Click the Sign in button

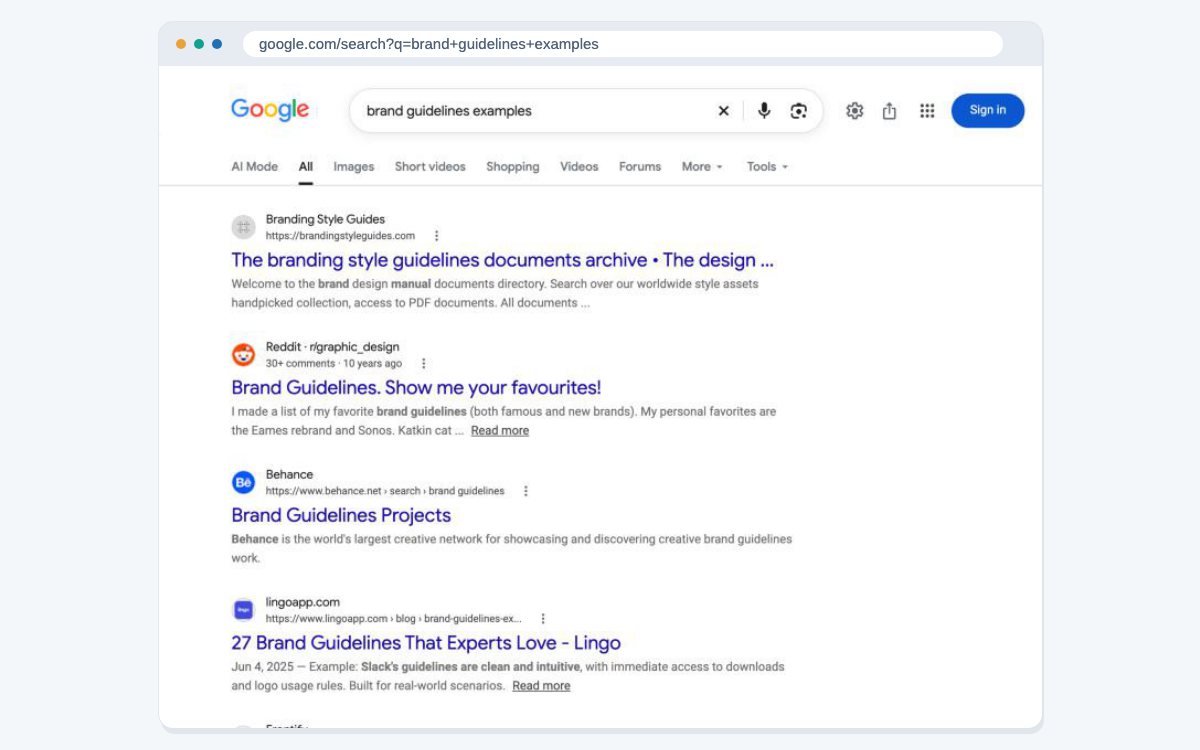tap(988, 110)
